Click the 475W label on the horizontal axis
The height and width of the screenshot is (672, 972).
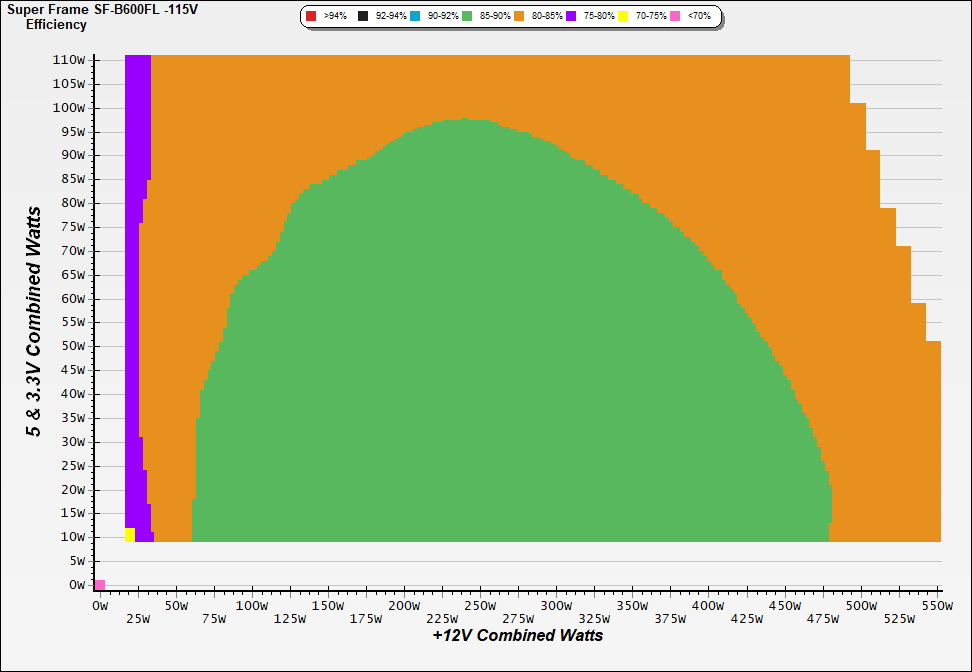tap(821, 619)
